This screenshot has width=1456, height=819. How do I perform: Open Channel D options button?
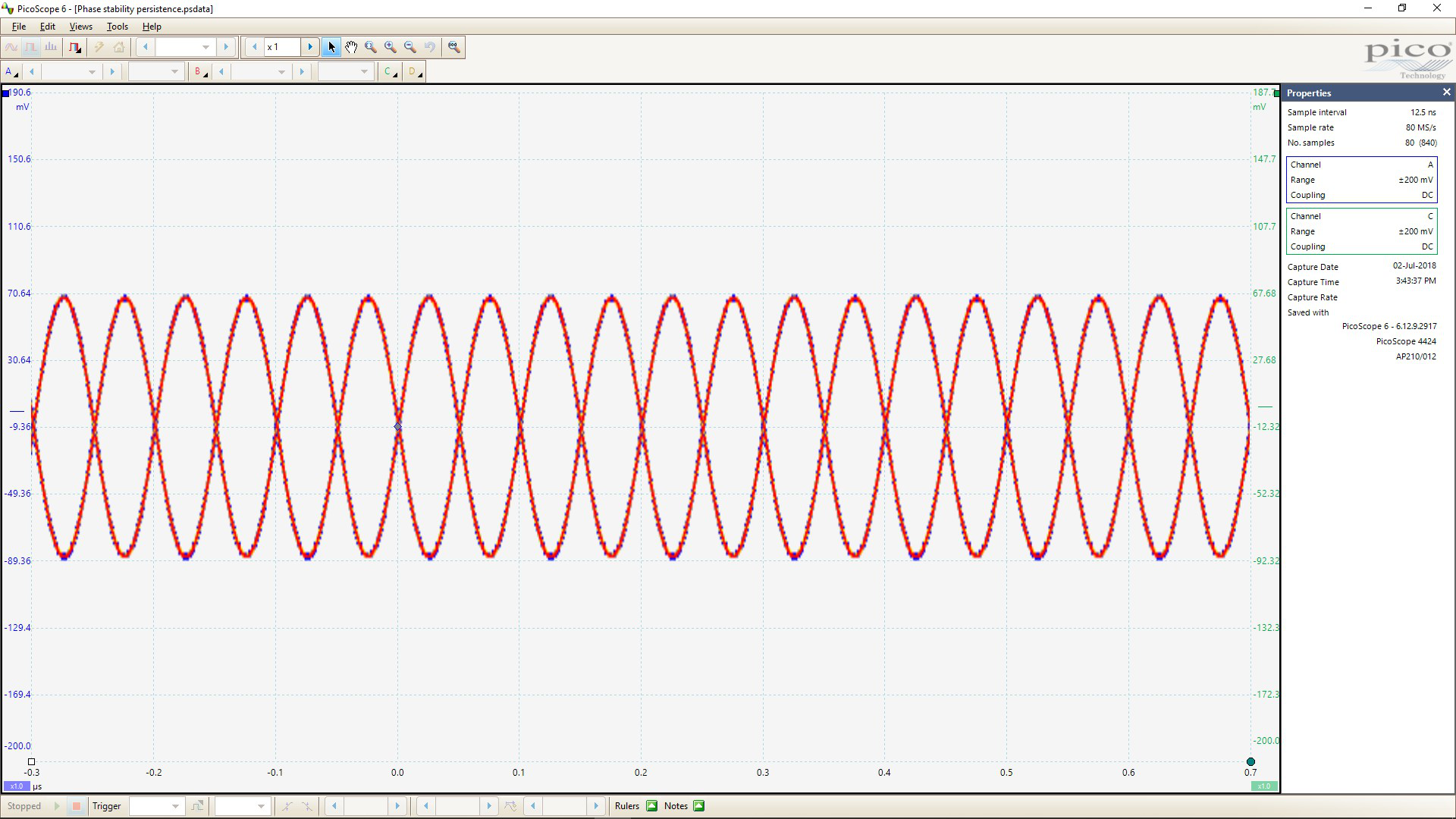click(414, 72)
